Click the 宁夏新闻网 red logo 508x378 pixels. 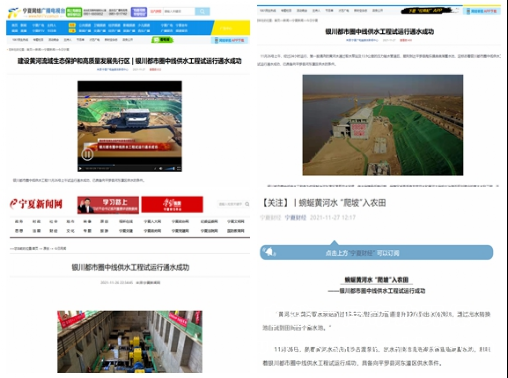[x=36, y=204]
